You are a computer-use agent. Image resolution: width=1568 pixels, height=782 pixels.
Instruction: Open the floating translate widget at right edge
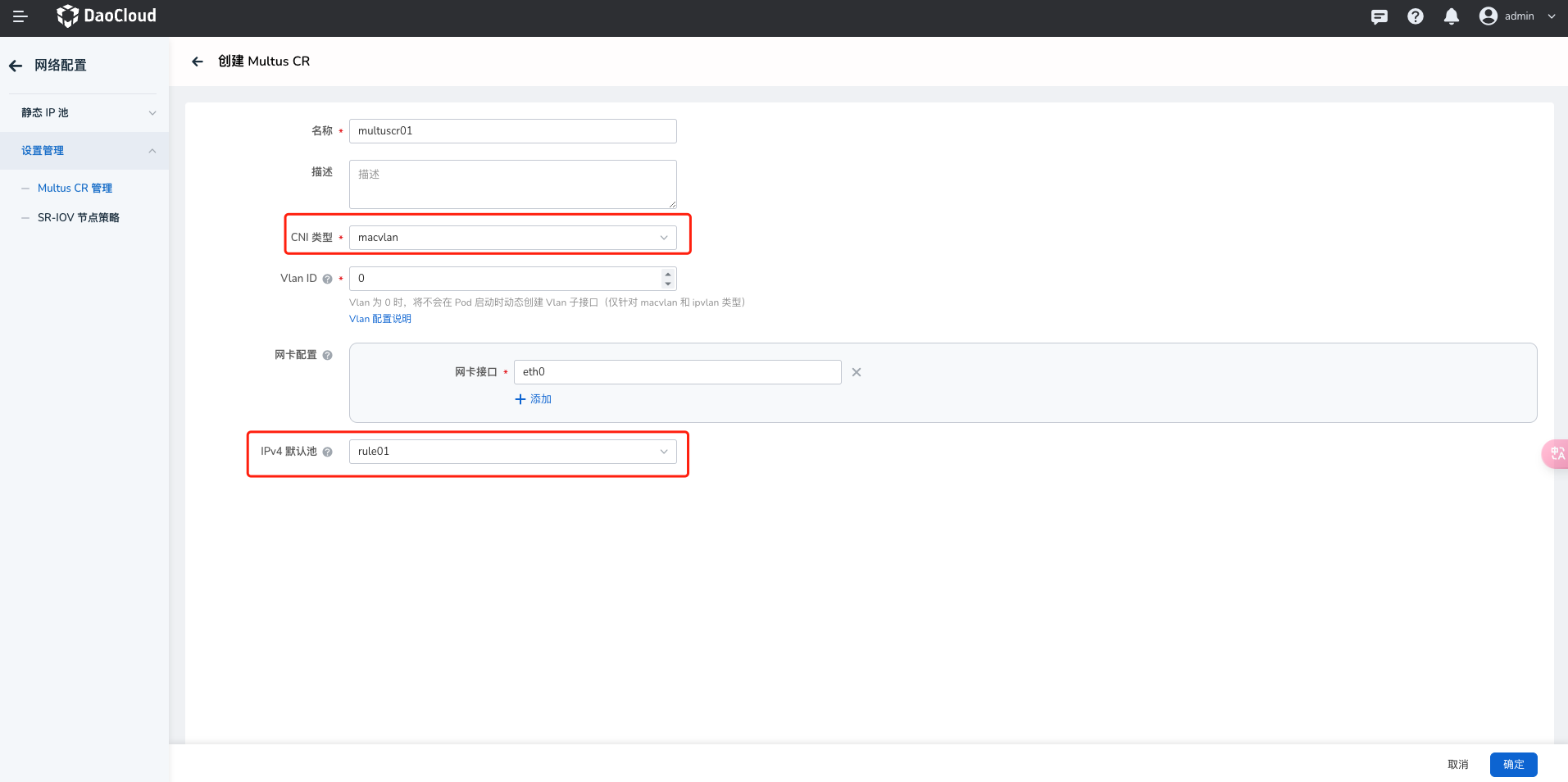1556,453
